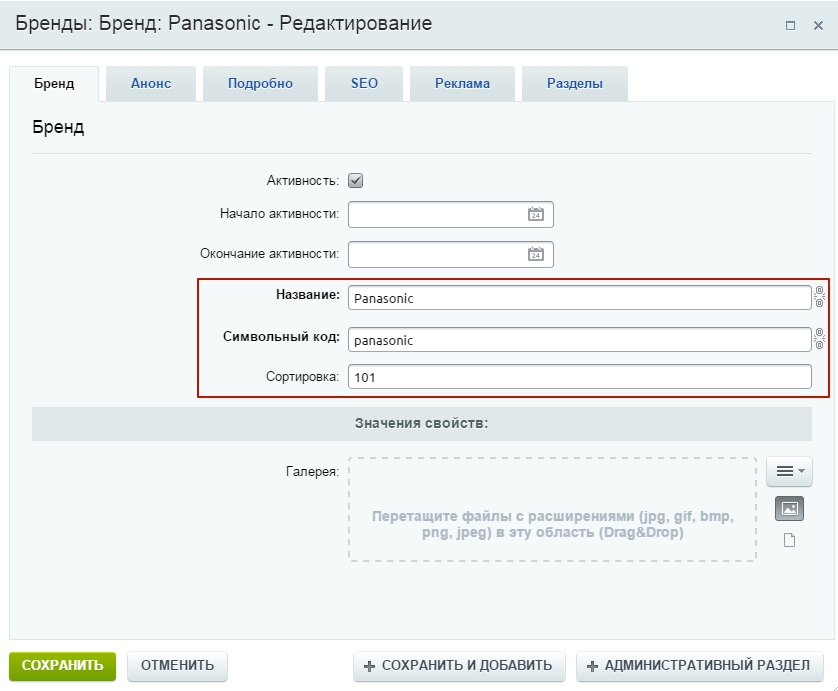
Task: Close the brand editing dialog
Action: 818,26
